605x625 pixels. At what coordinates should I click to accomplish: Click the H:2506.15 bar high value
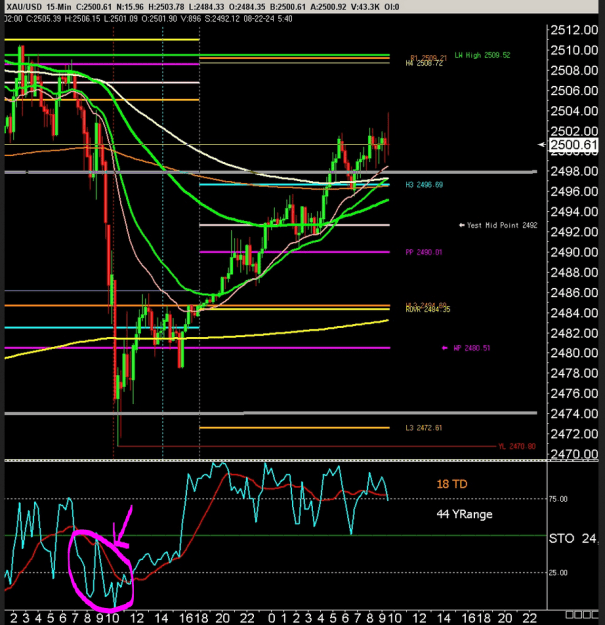click(x=82, y=19)
